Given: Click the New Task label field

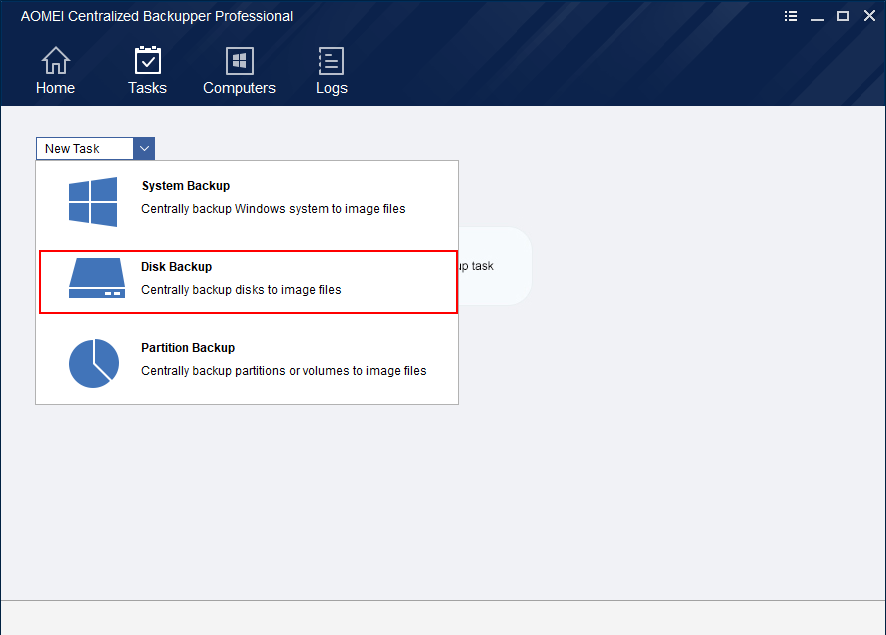Looking at the screenshot, I should (x=85, y=149).
